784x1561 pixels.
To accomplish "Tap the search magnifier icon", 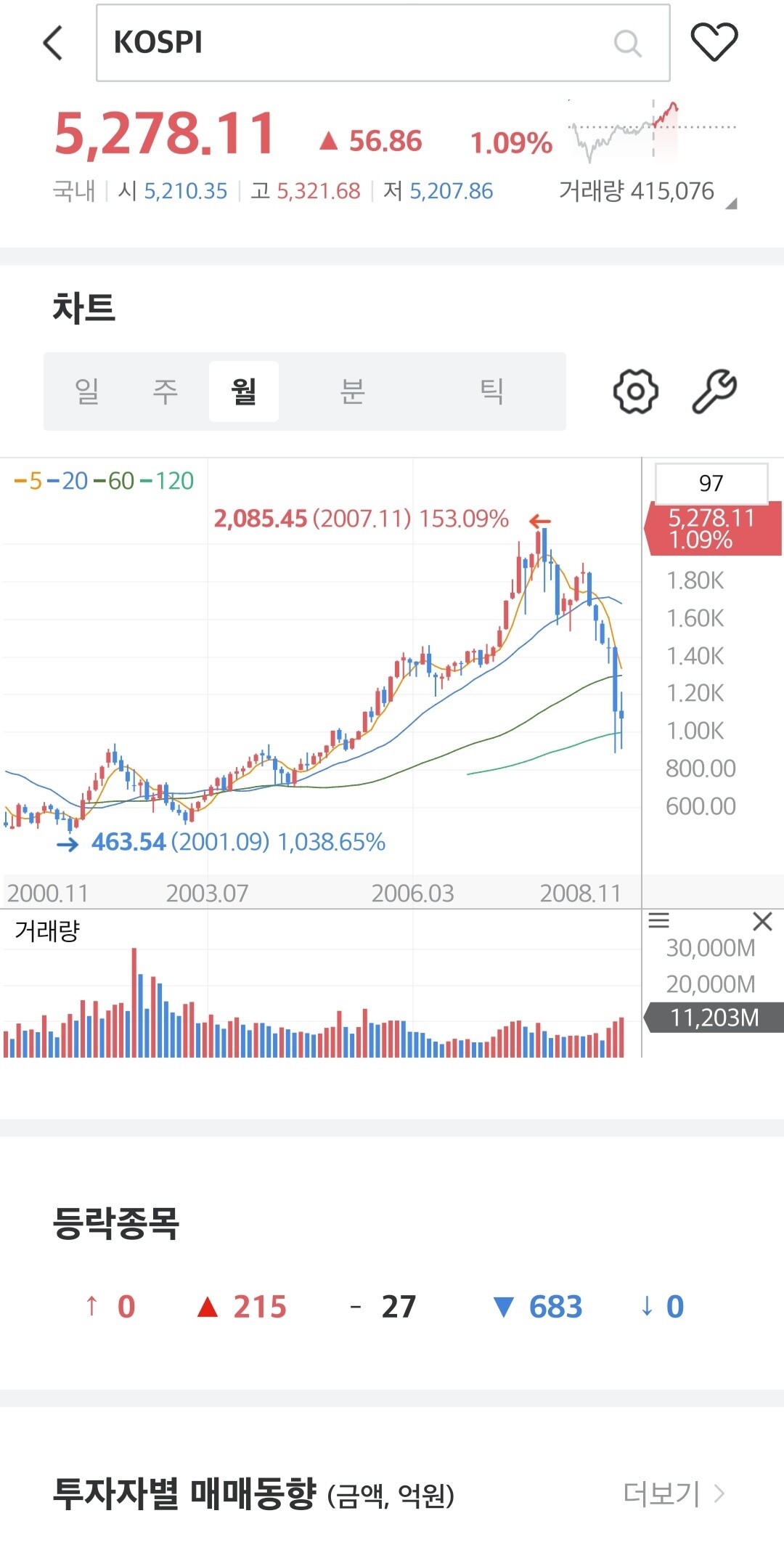I will tap(627, 43).
